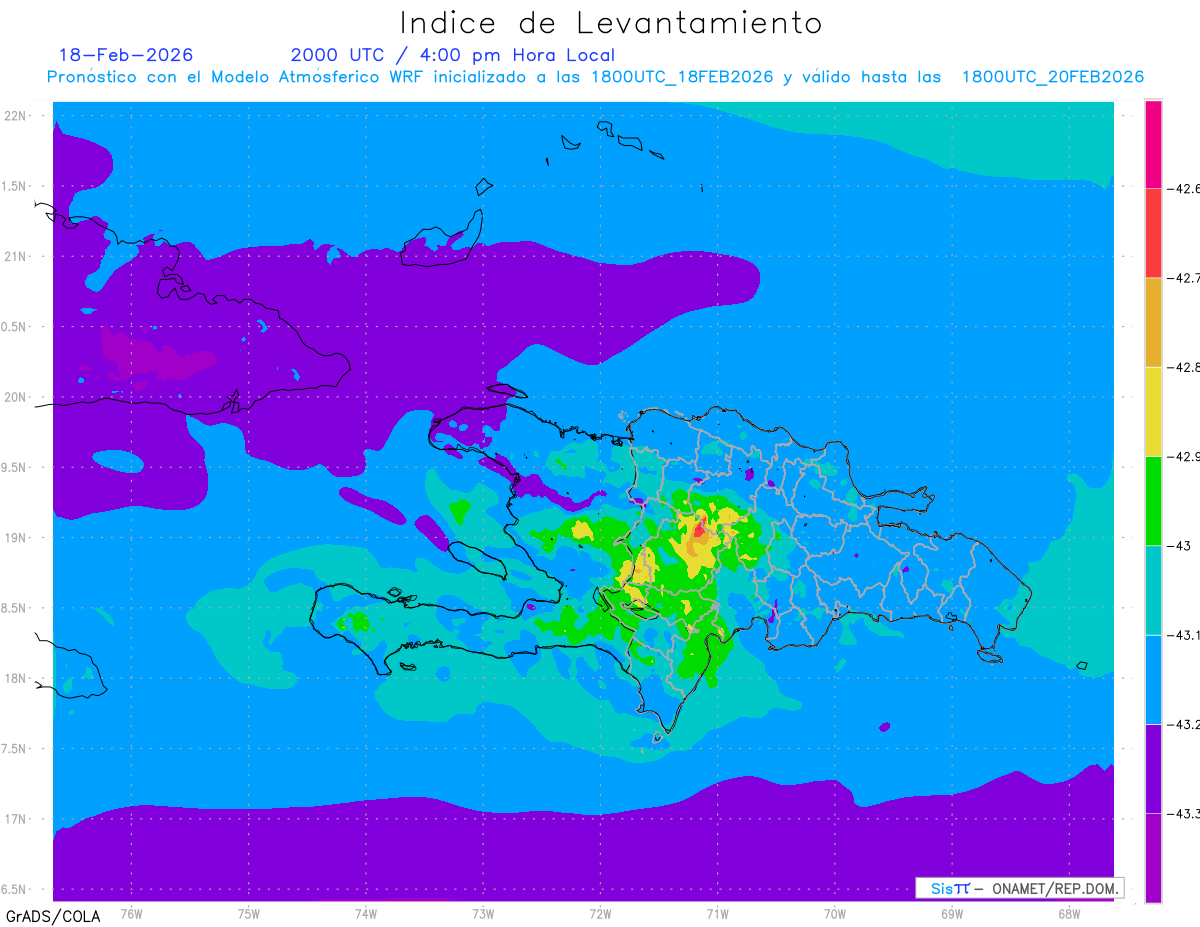The image size is (1200, 927).
Task: Click the 'ONAMET/REP.DOM.' label box
Action: (1019, 888)
